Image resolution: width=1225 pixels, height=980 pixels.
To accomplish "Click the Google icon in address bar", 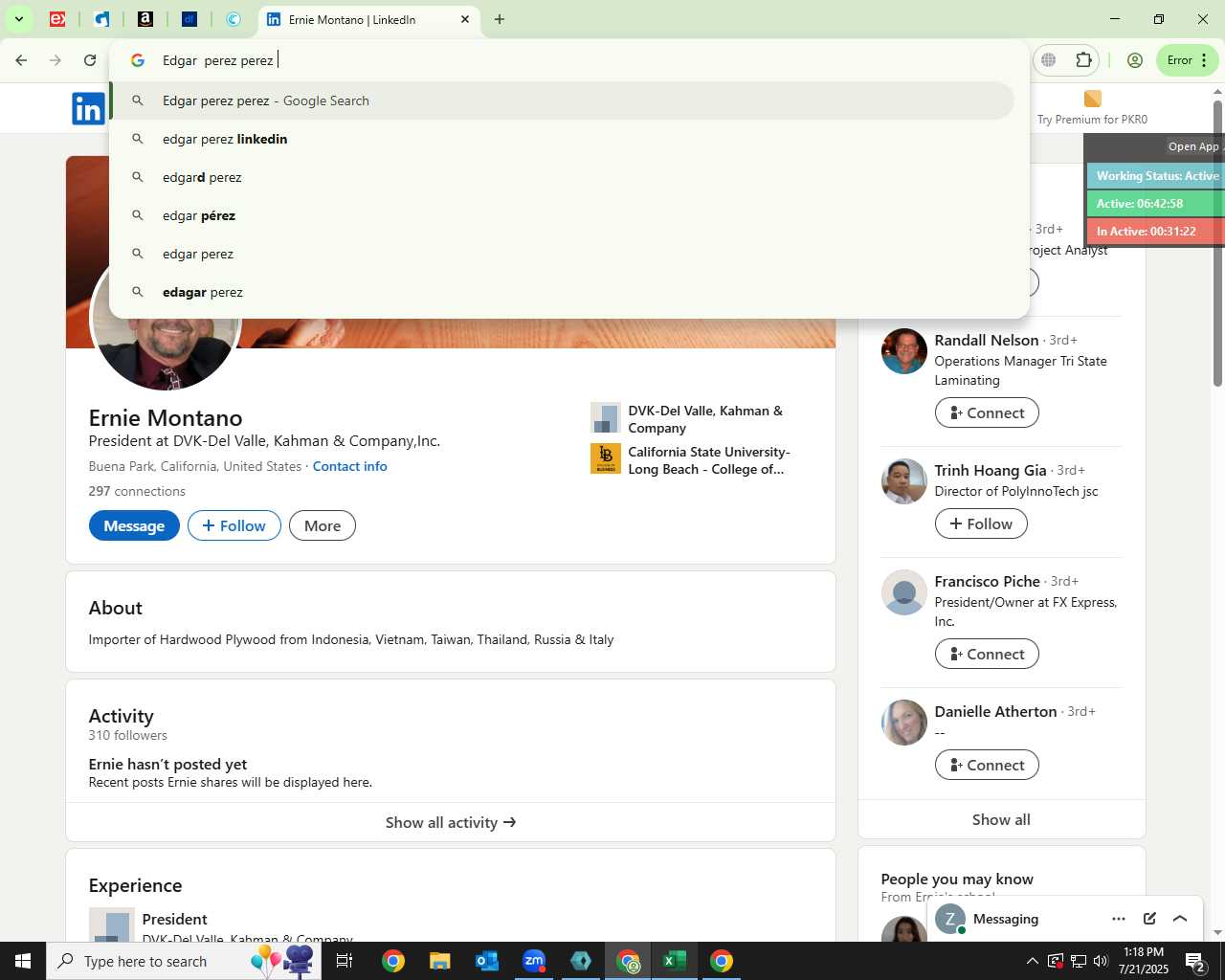I will coord(138,60).
